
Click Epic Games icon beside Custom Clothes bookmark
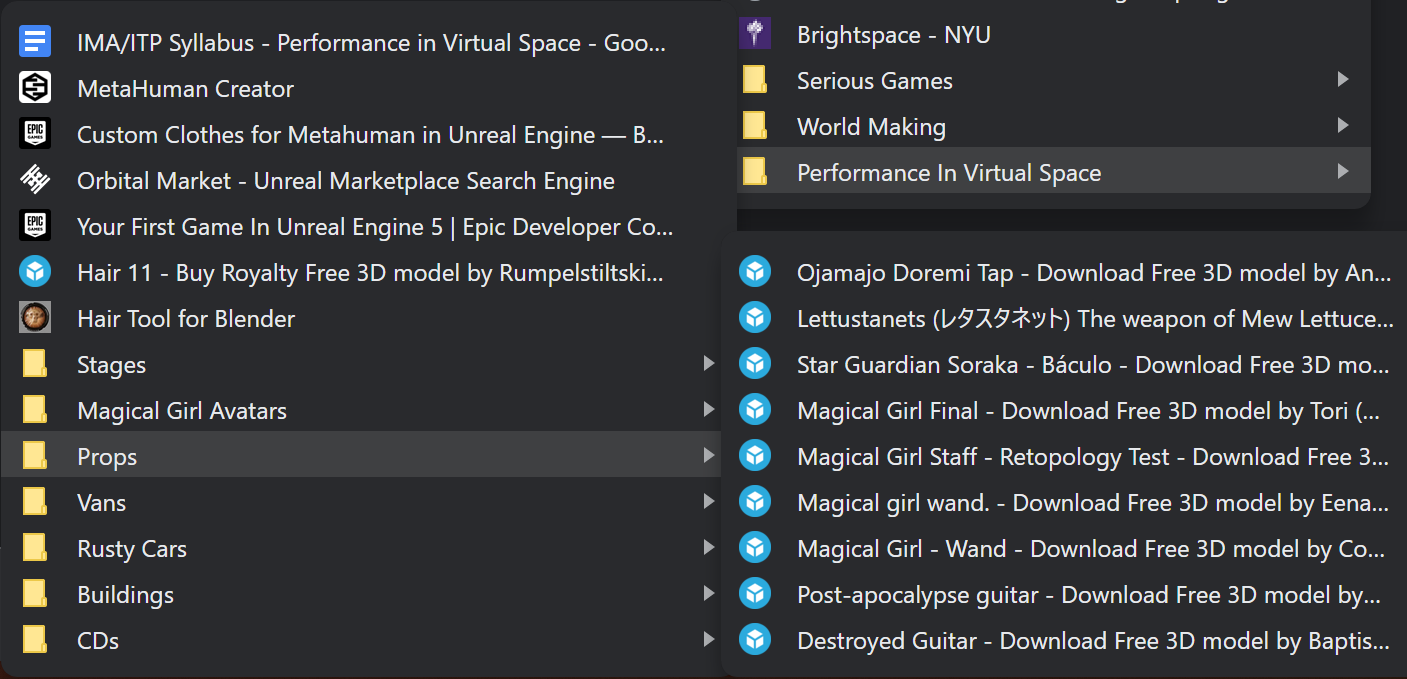click(35, 135)
